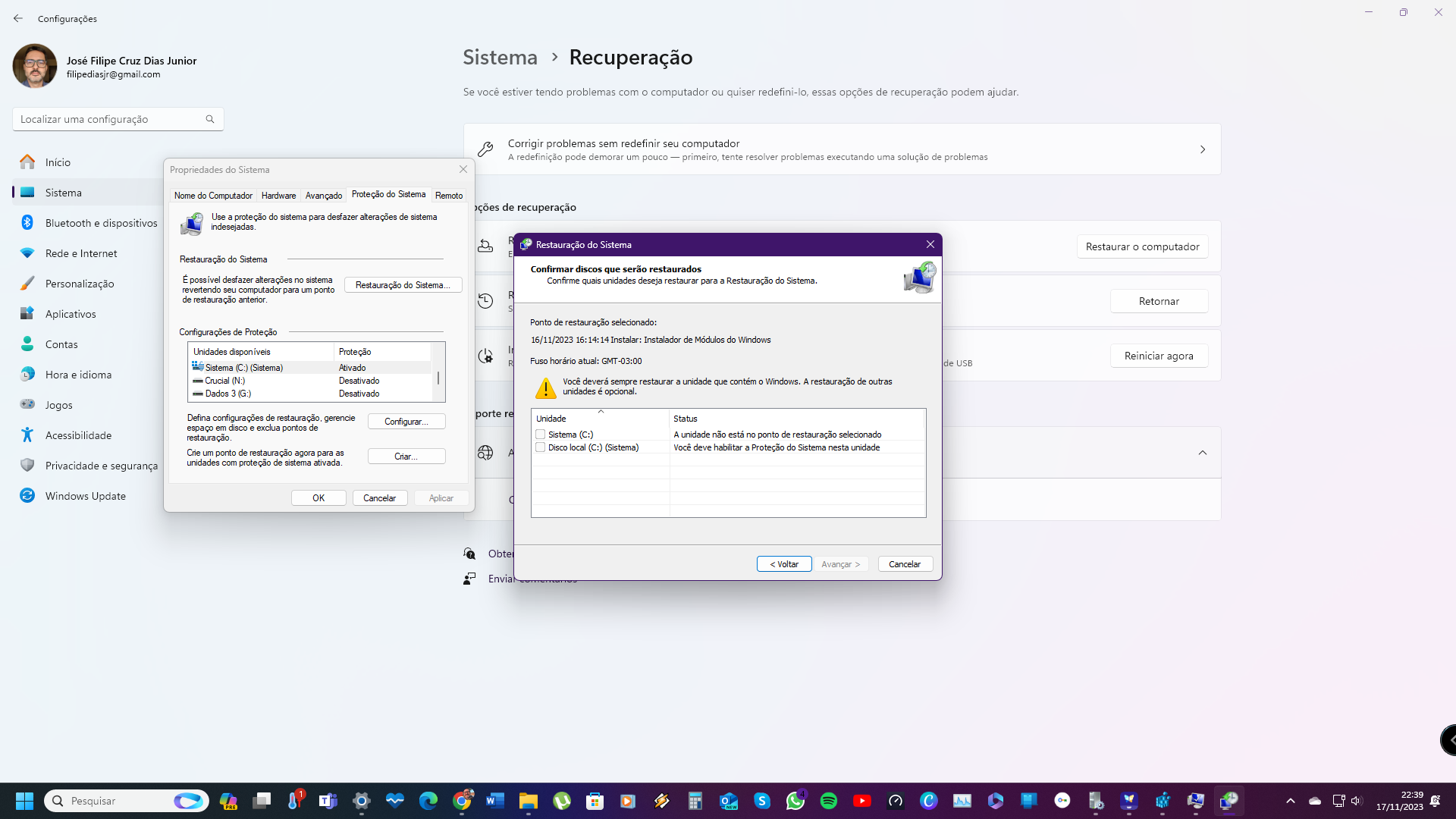Sort restore drives by the Unidade column header
Screen dimensions: 1456x819
point(601,419)
